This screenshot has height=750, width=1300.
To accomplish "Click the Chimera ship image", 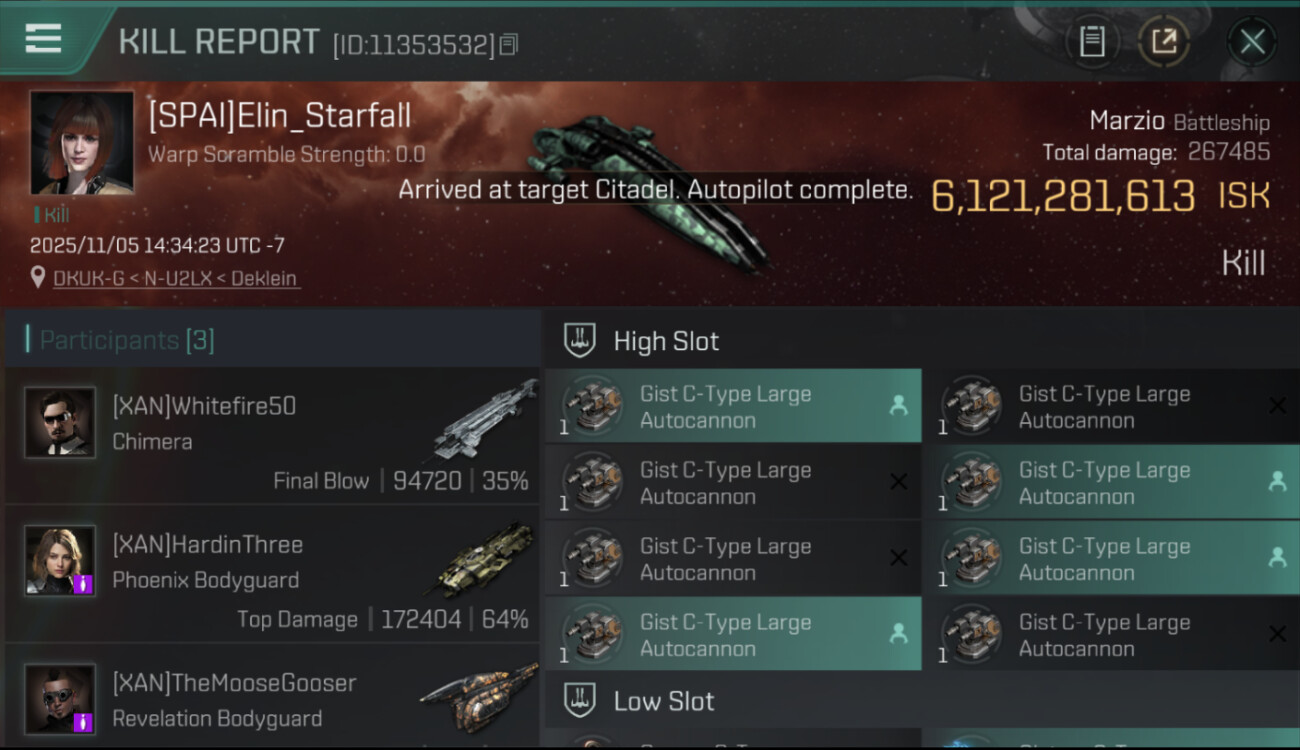I will [x=486, y=420].
